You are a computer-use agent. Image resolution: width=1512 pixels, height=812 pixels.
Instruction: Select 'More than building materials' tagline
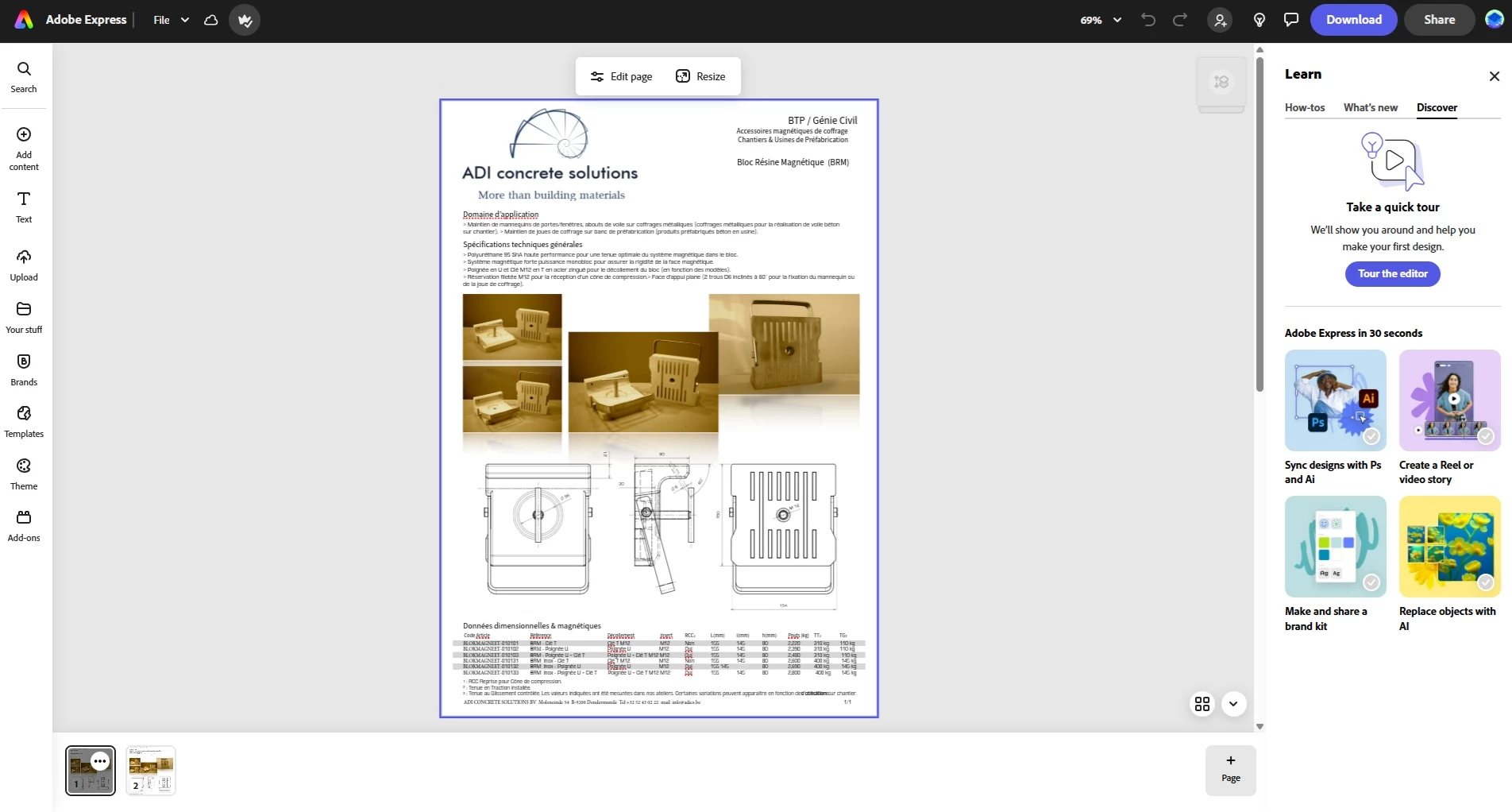tap(551, 195)
